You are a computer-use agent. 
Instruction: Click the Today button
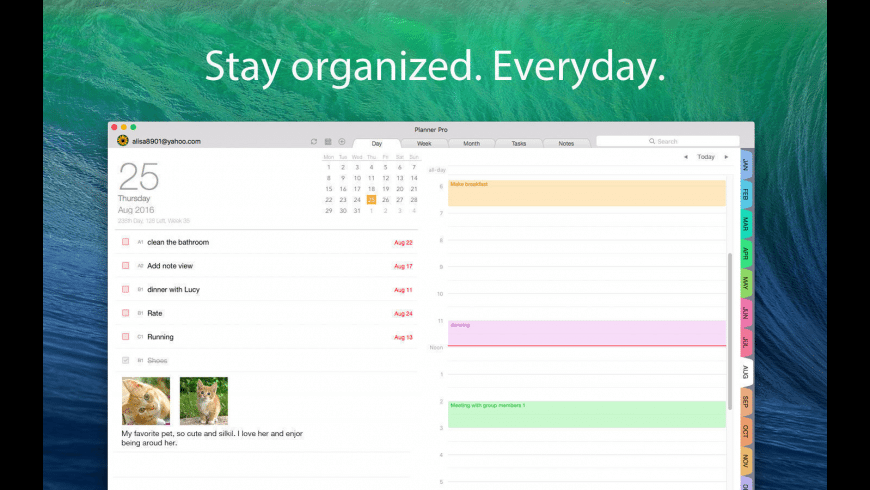(706, 157)
